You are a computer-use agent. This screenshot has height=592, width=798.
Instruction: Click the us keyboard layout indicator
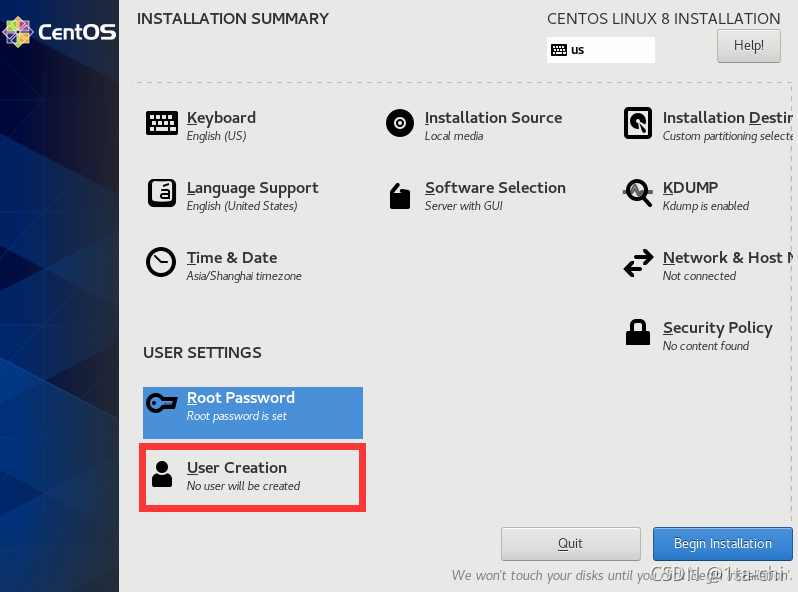[x=601, y=50]
